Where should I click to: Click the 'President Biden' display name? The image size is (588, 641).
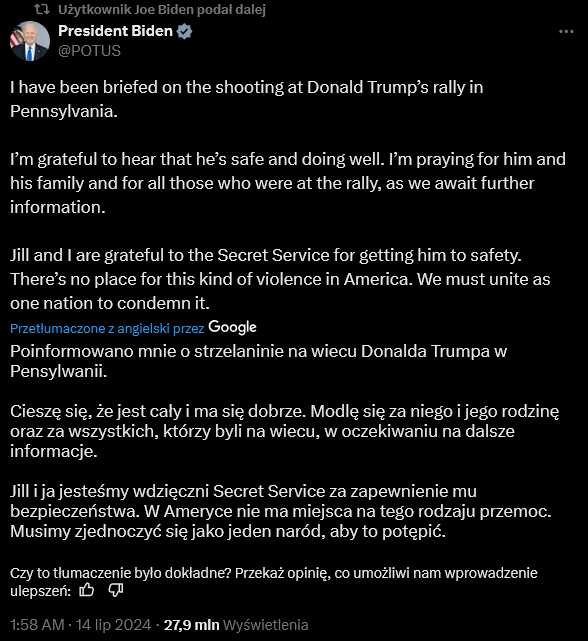(x=115, y=31)
